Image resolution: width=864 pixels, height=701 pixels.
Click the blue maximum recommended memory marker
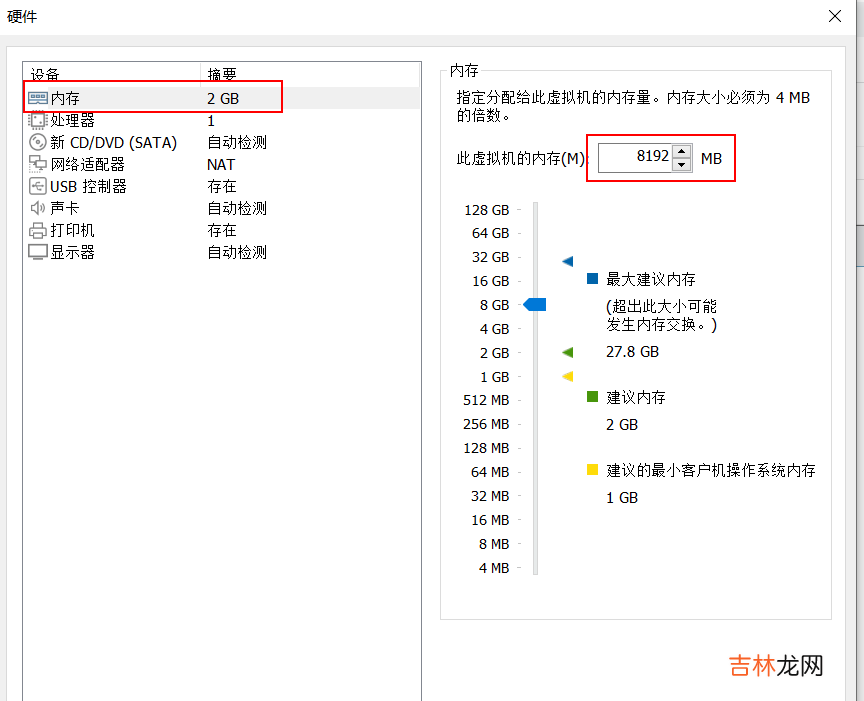[x=568, y=261]
